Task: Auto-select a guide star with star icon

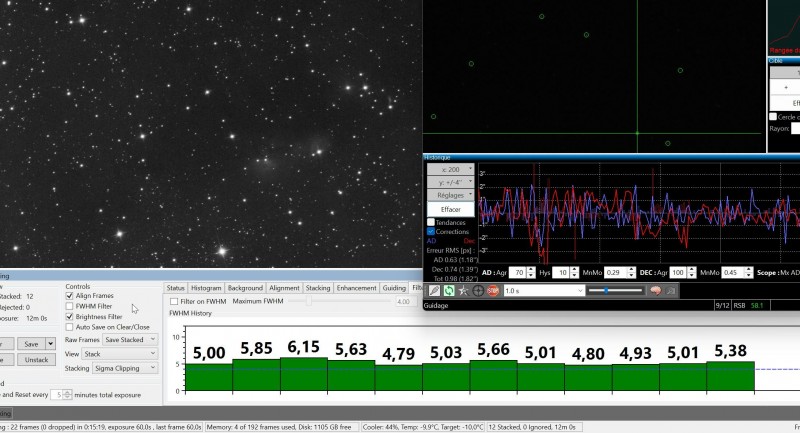Action: point(463,291)
